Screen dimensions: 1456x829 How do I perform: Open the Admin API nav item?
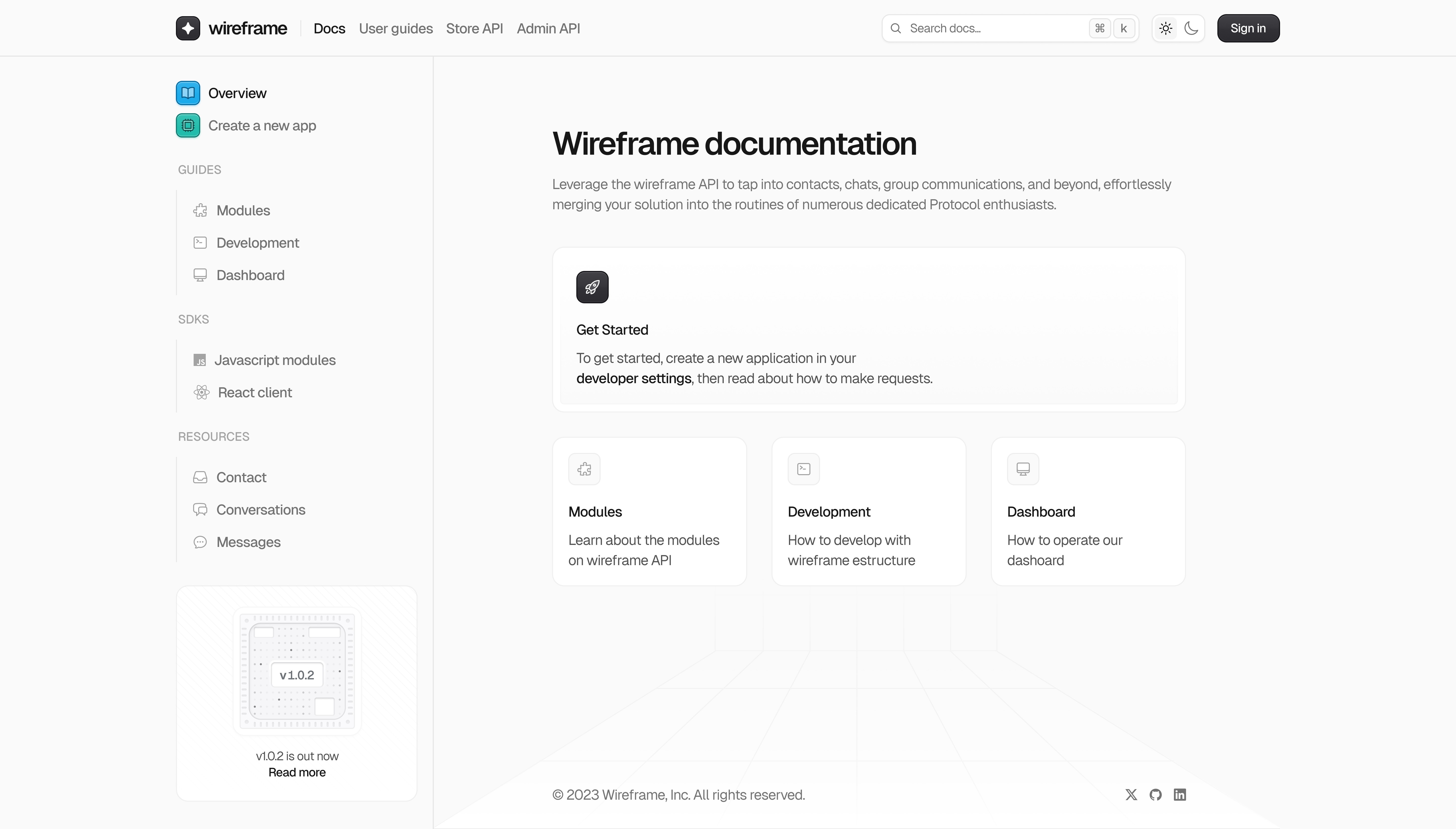[x=548, y=29]
